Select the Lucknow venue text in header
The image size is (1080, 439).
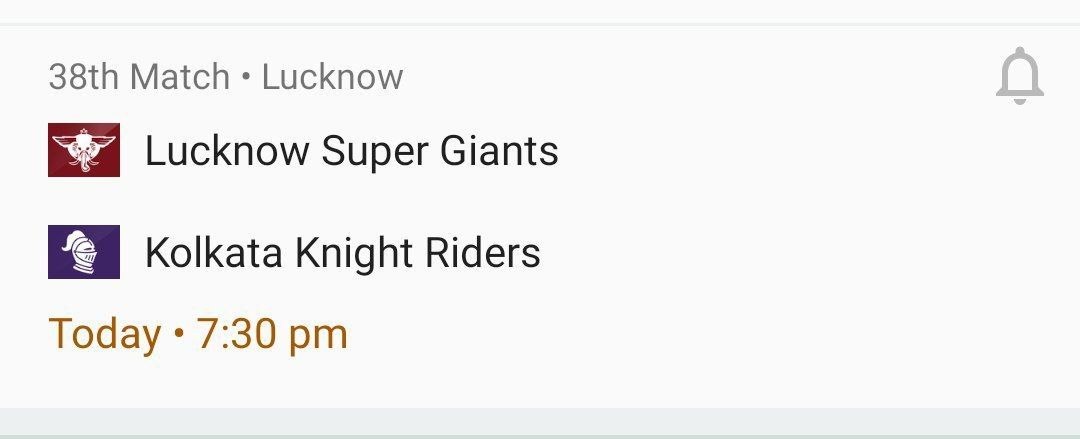coord(332,77)
